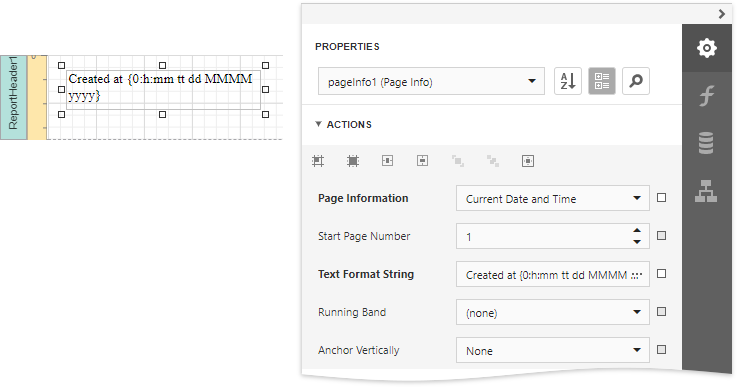Click the Page Information property label
The image size is (737, 387).
pos(363,198)
